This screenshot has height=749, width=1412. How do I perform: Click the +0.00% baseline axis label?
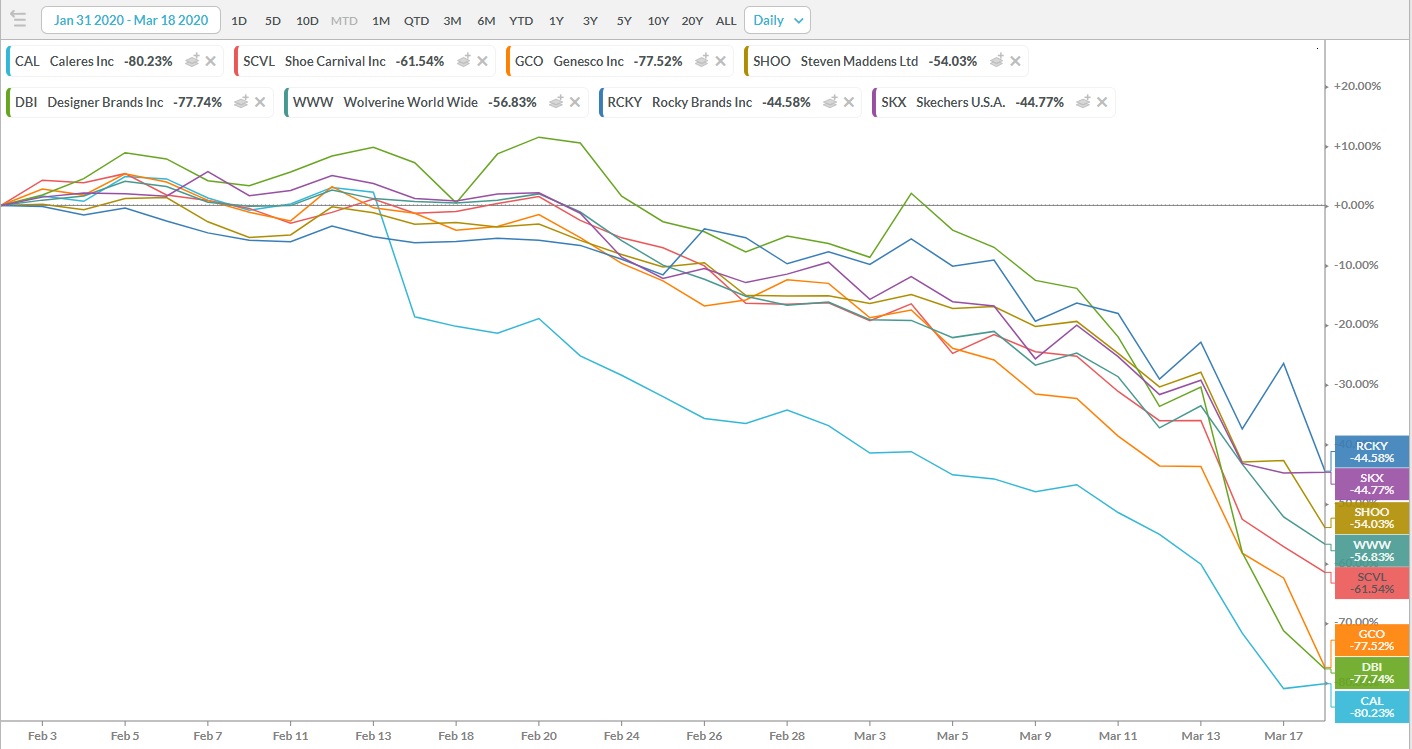click(x=1357, y=205)
